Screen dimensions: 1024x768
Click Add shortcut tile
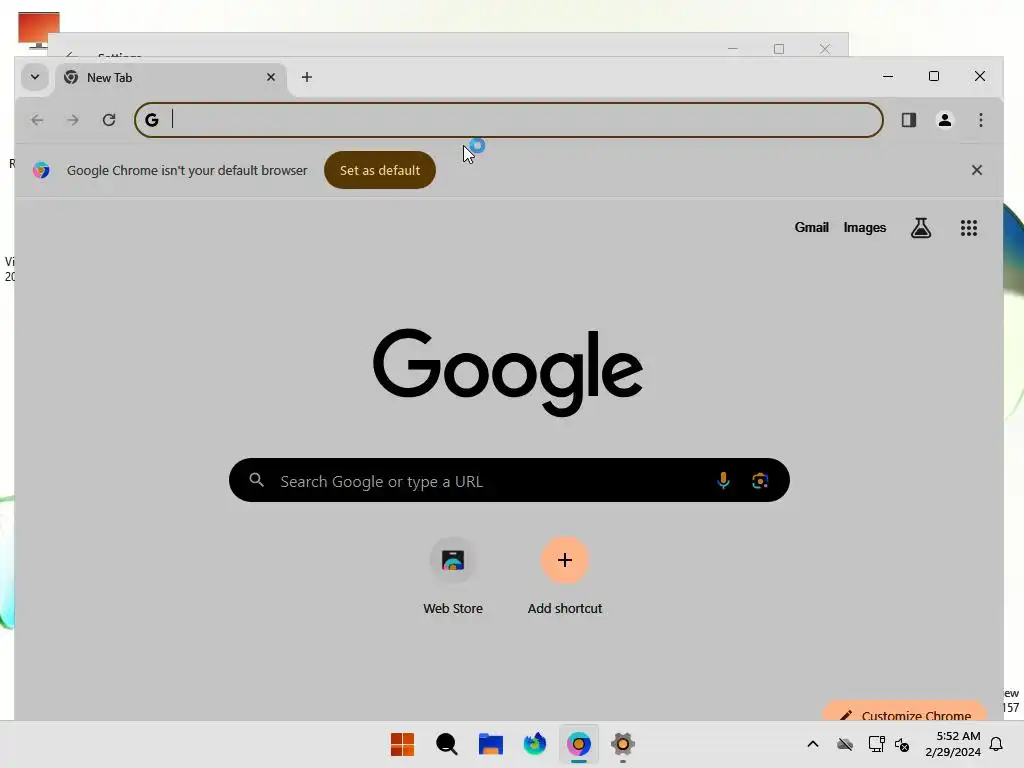pyautogui.click(x=565, y=575)
